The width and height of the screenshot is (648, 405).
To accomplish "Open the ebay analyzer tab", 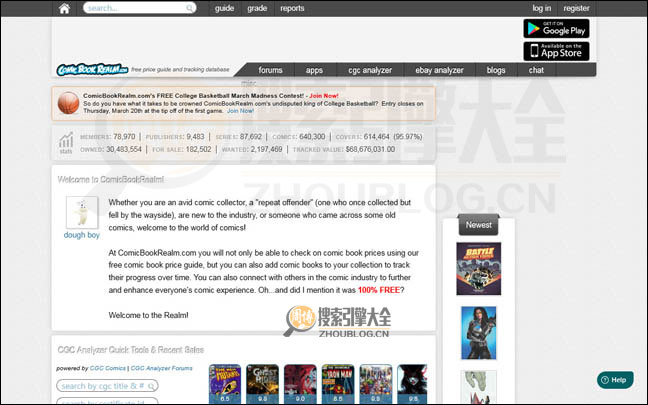I will point(439,70).
